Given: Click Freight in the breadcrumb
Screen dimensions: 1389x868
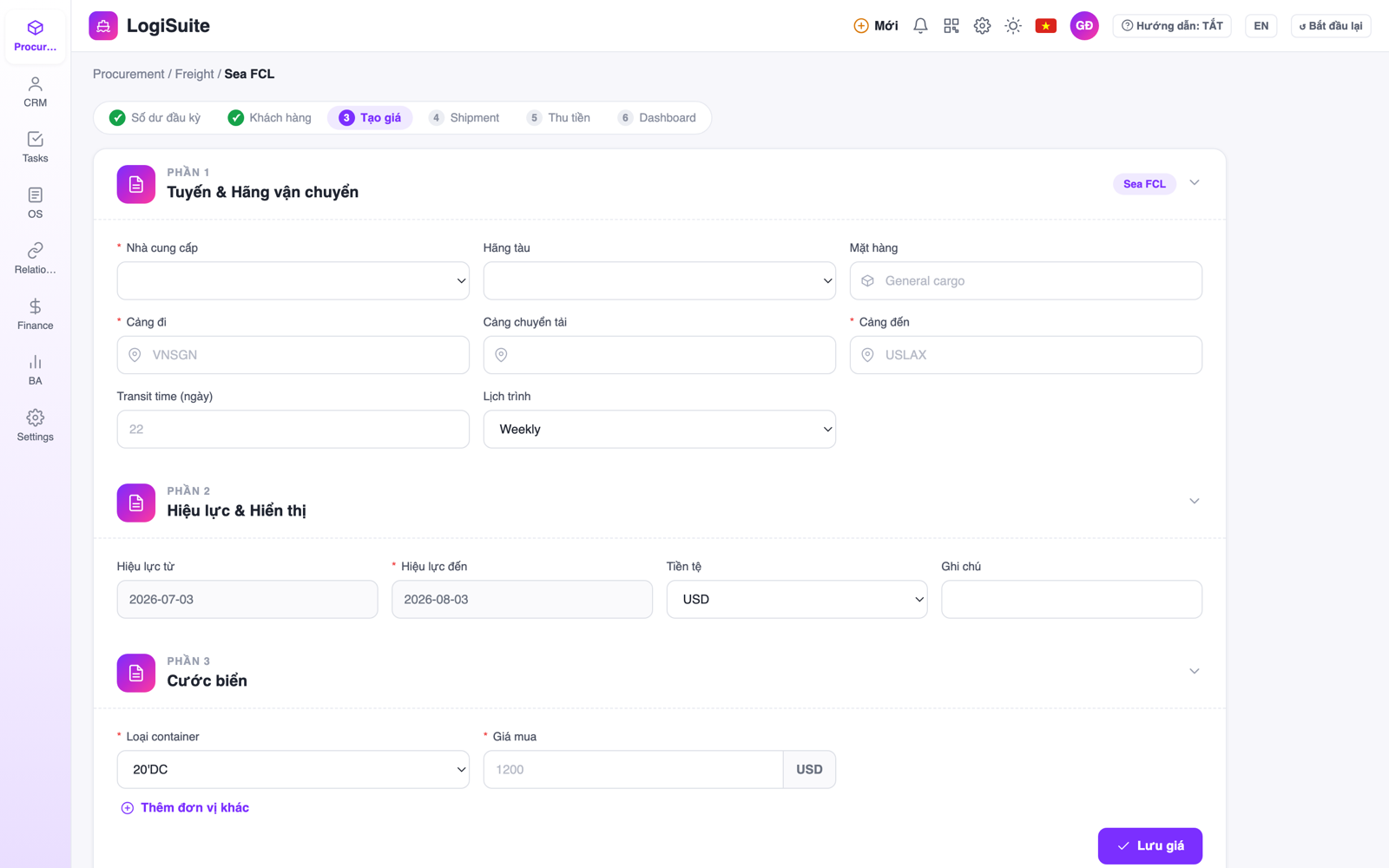Looking at the screenshot, I should tap(194, 74).
